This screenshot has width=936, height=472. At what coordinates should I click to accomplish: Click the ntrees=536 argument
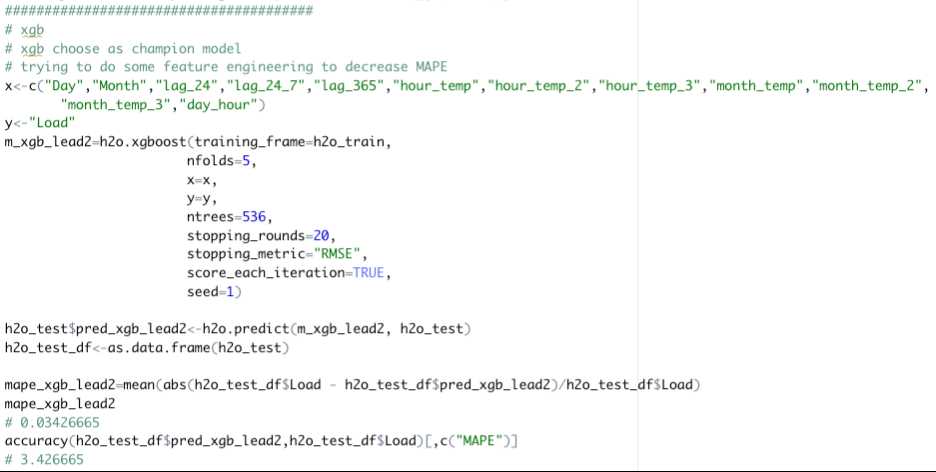coord(229,217)
